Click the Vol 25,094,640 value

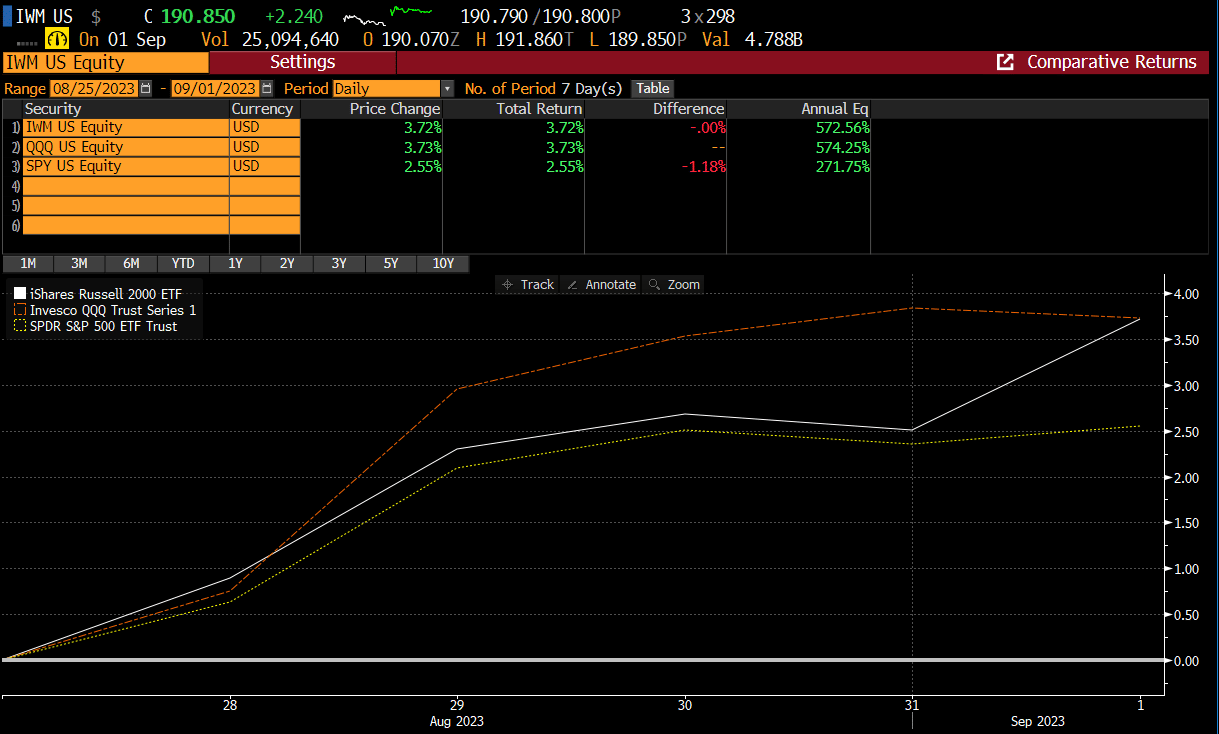270,39
